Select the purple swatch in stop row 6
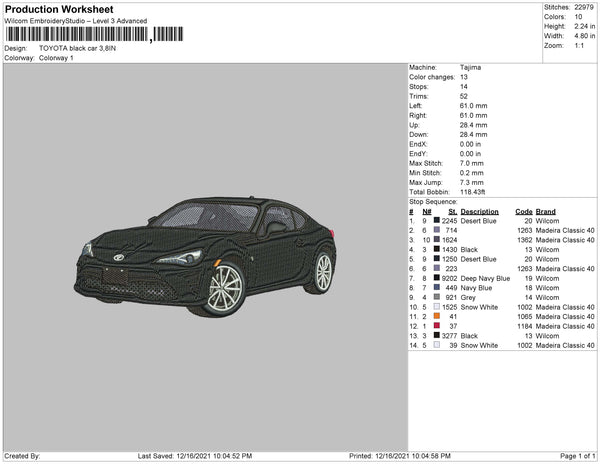This screenshot has width=600, height=464. [437, 268]
